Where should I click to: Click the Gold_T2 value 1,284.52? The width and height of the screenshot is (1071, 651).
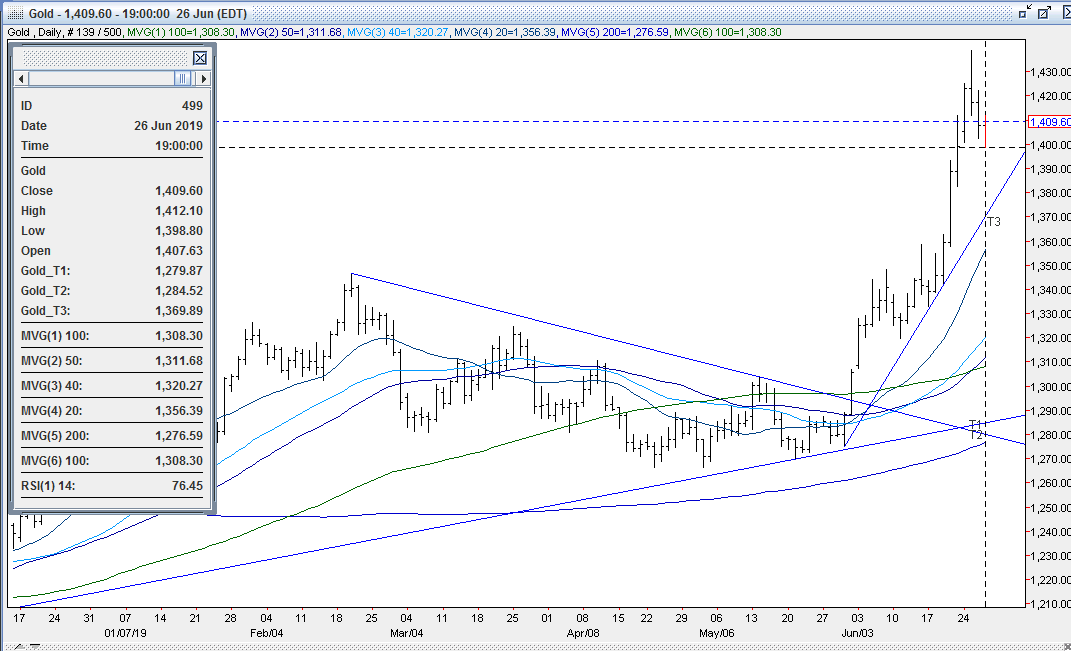[x=179, y=291]
